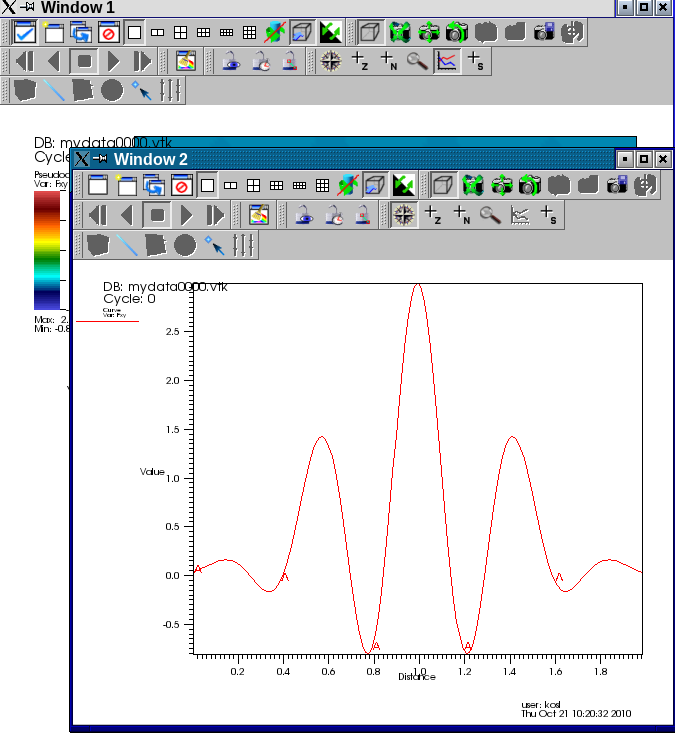
Task: Click the Pseudocolor legend color bar
Action: pyautogui.click(x=46, y=250)
